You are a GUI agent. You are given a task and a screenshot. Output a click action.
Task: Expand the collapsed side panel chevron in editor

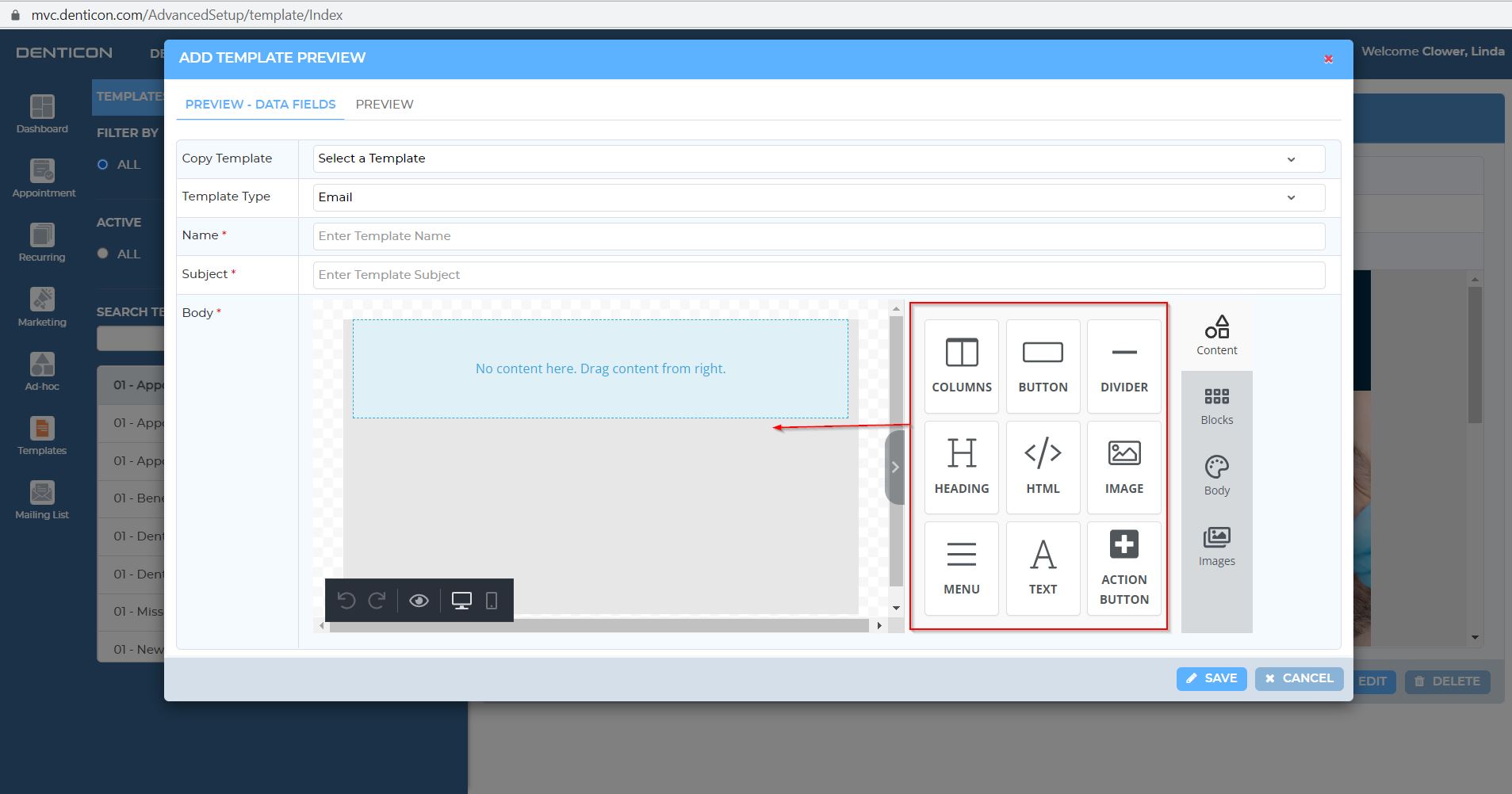[894, 467]
